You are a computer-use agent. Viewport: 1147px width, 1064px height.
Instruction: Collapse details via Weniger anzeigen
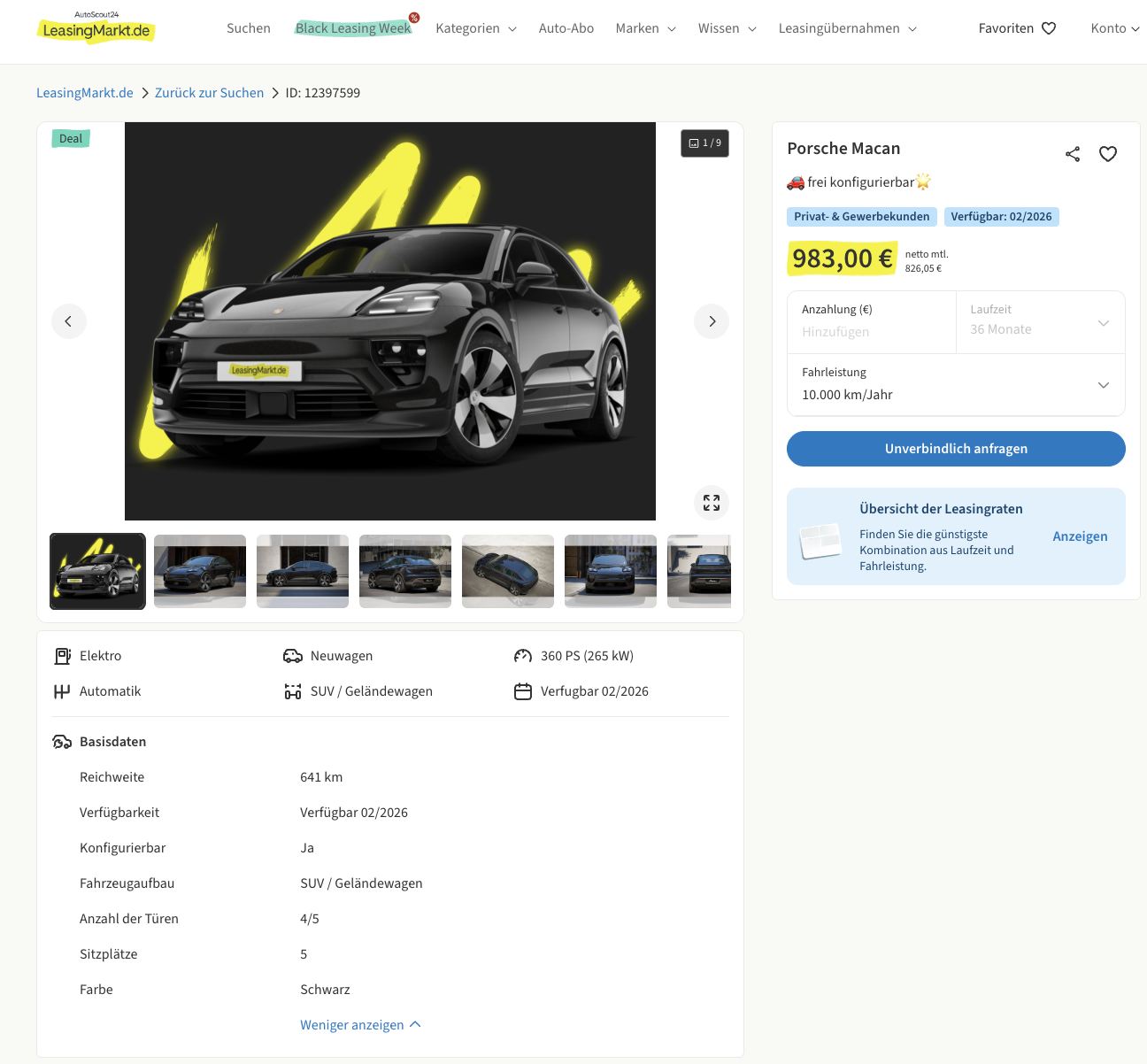[360, 1025]
